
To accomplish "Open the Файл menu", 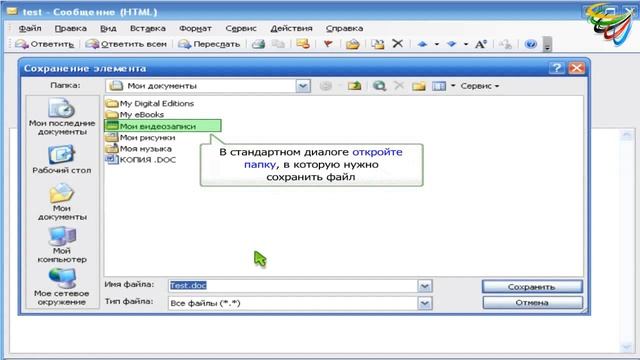I will [x=30, y=28].
